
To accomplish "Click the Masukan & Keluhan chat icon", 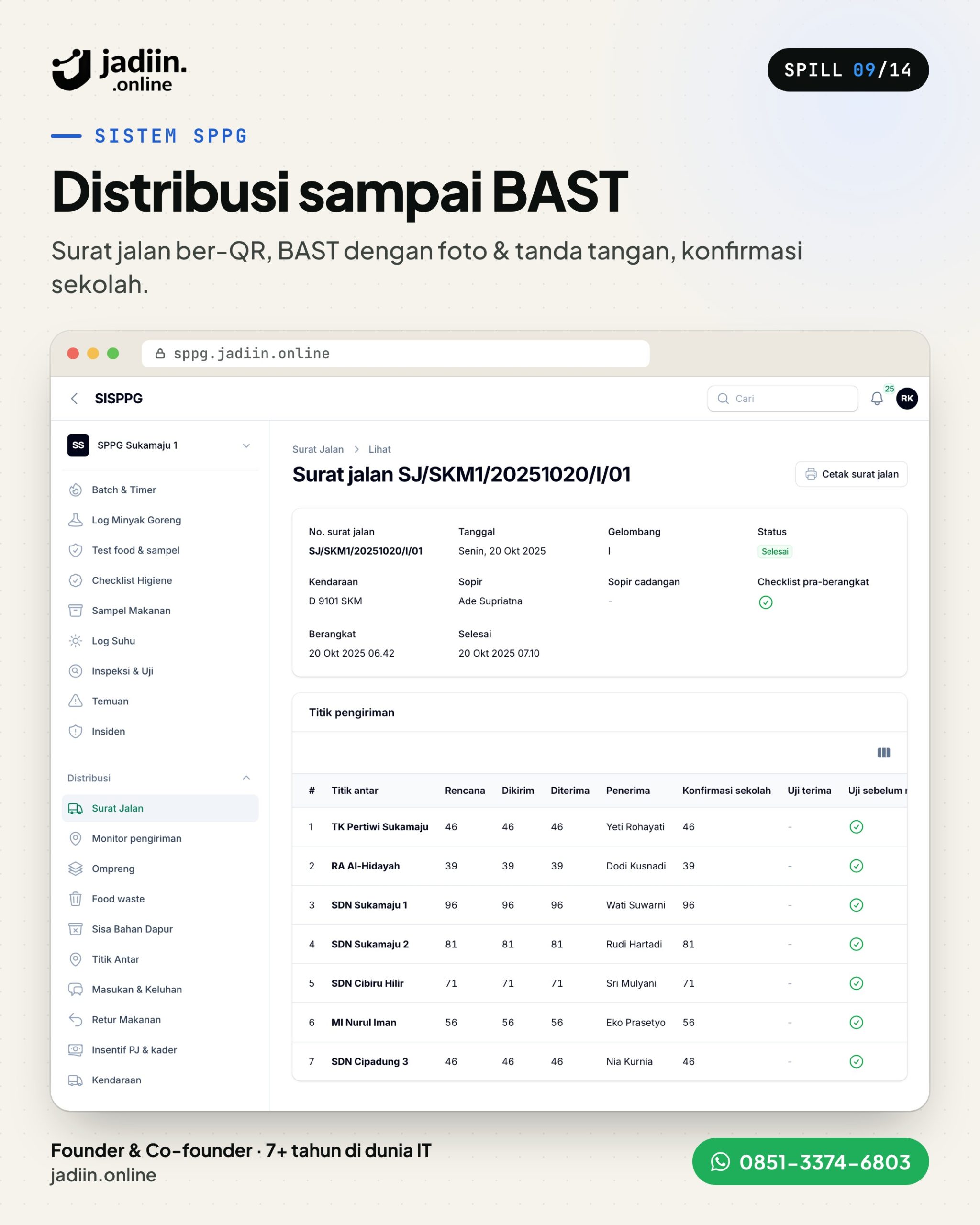I will pyautogui.click(x=76, y=989).
